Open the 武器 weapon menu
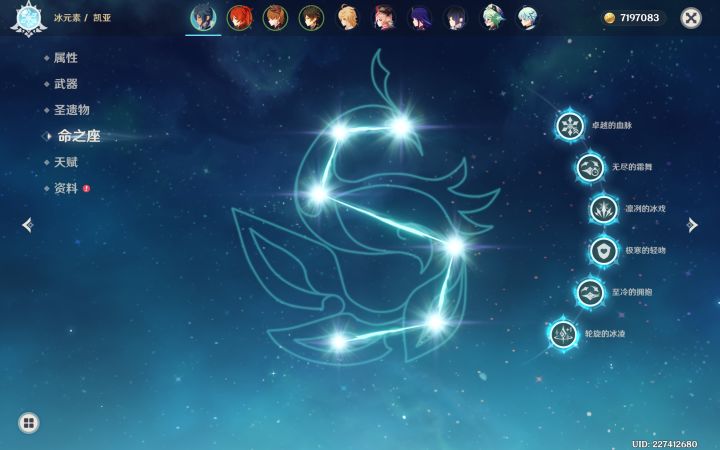Viewport: 720px width, 450px height. pos(65,84)
